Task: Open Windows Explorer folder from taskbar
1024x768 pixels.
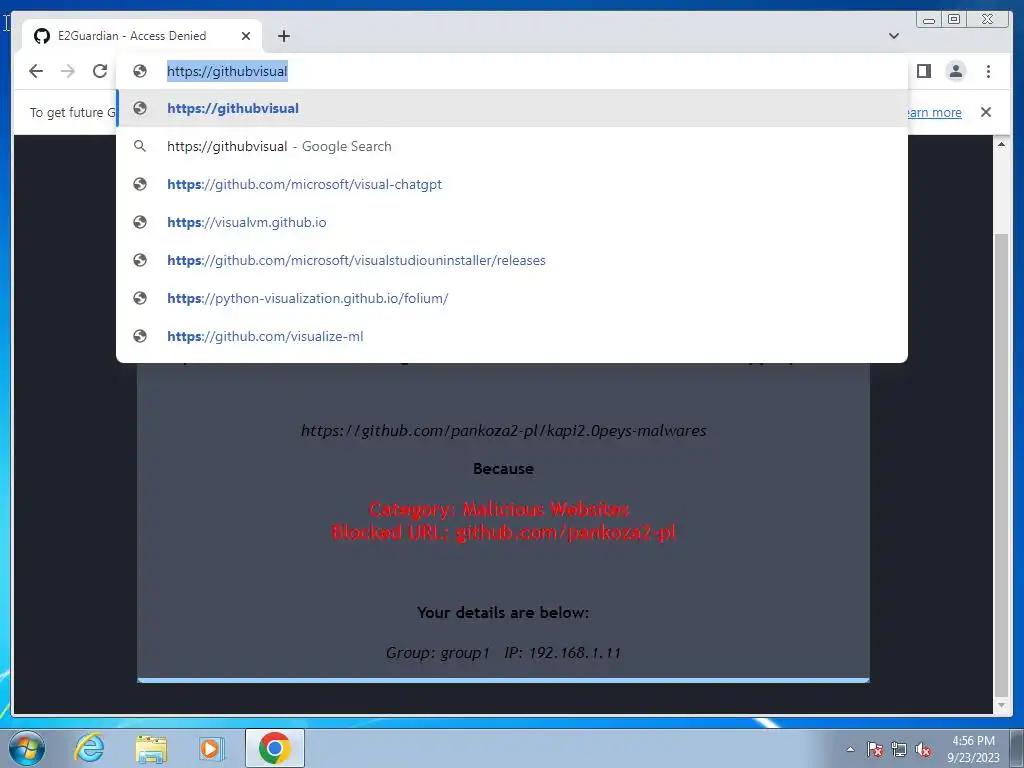Action: click(x=151, y=748)
